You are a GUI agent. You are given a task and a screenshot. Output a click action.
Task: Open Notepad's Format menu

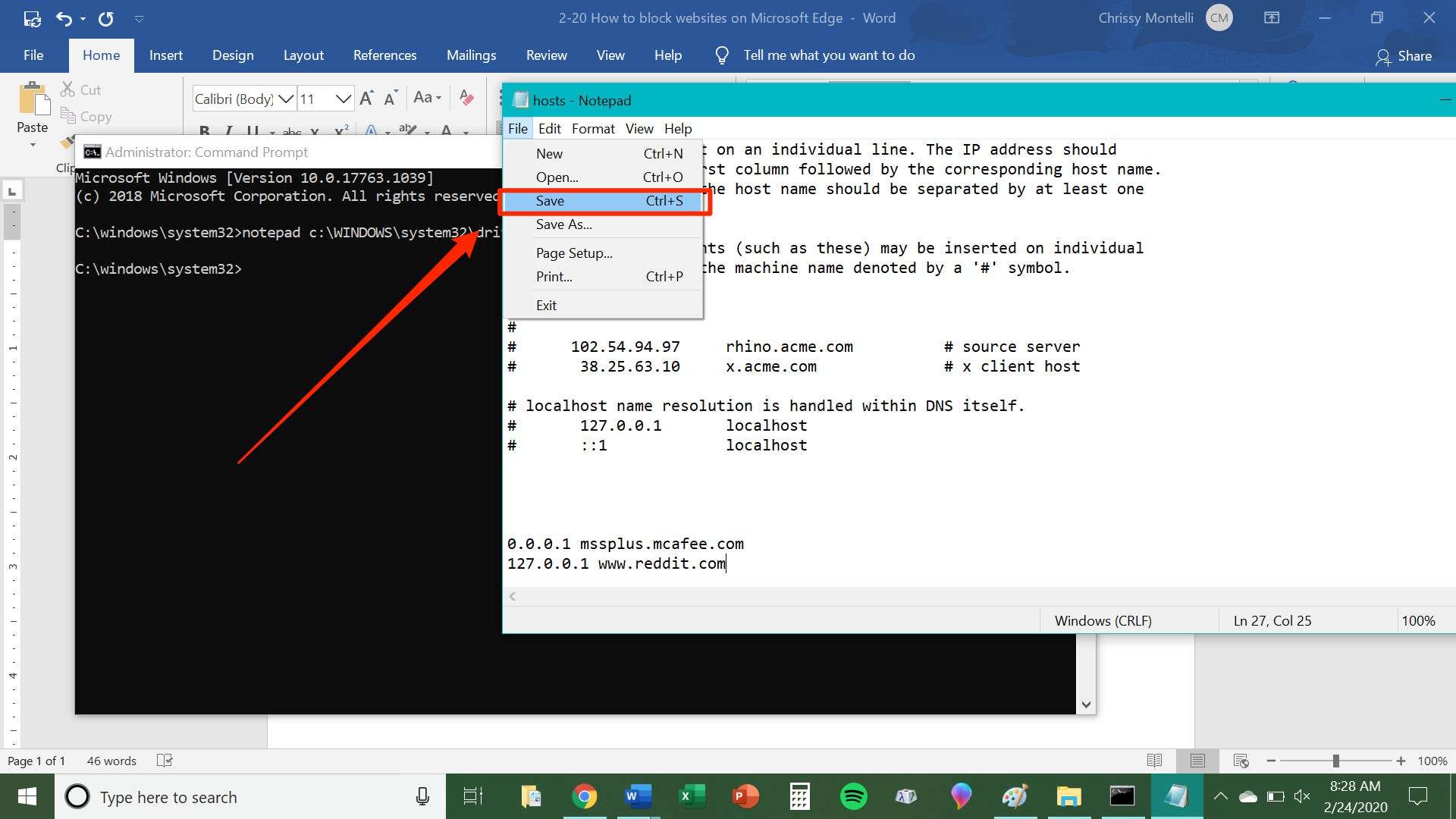593,129
